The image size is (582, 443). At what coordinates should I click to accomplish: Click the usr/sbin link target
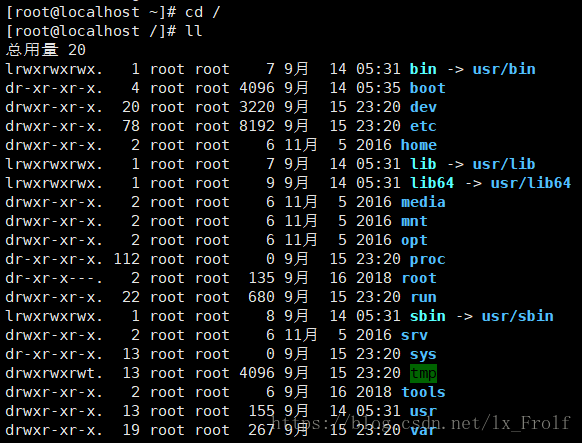pyautogui.click(x=517, y=316)
